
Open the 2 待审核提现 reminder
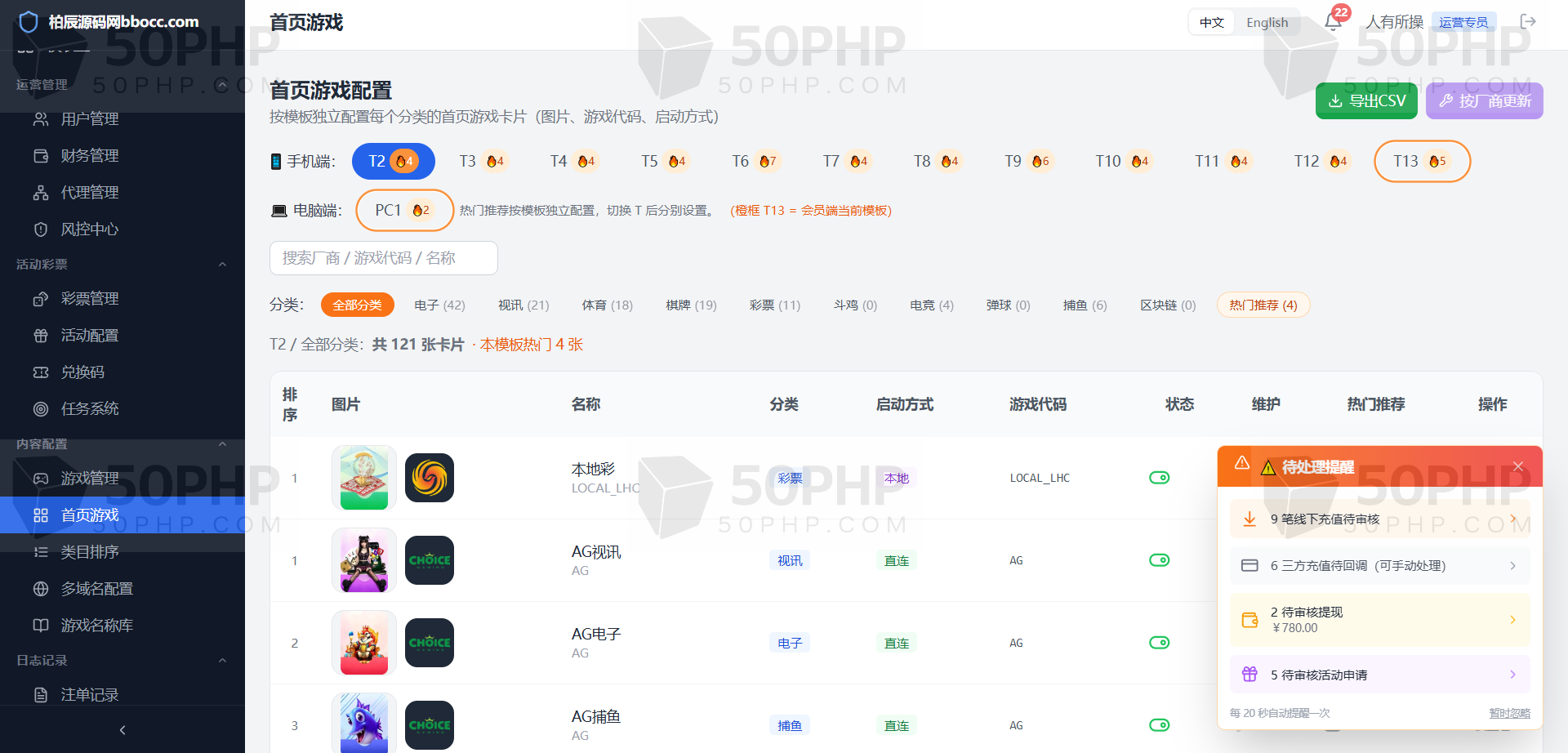point(1379,620)
